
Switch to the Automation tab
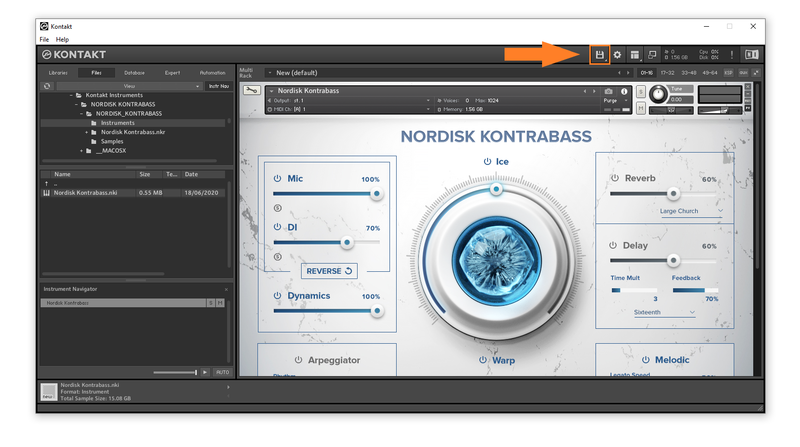(x=212, y=73)
